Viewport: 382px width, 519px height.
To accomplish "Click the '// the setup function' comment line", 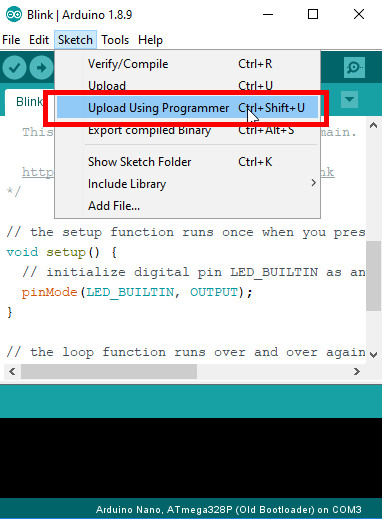I will [x=185, y=232].
